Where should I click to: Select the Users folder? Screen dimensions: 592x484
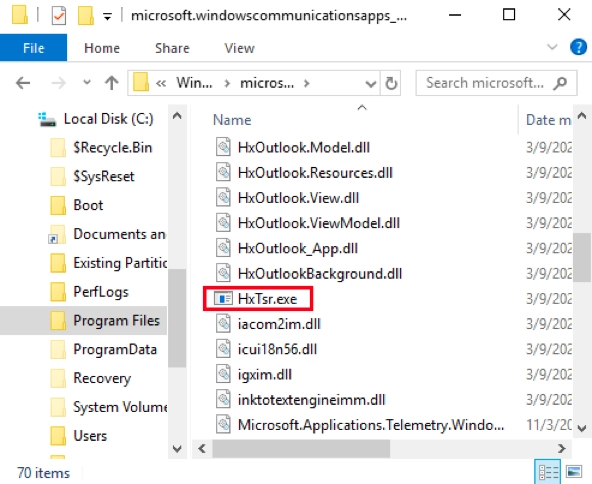click(x=79, y=436)
